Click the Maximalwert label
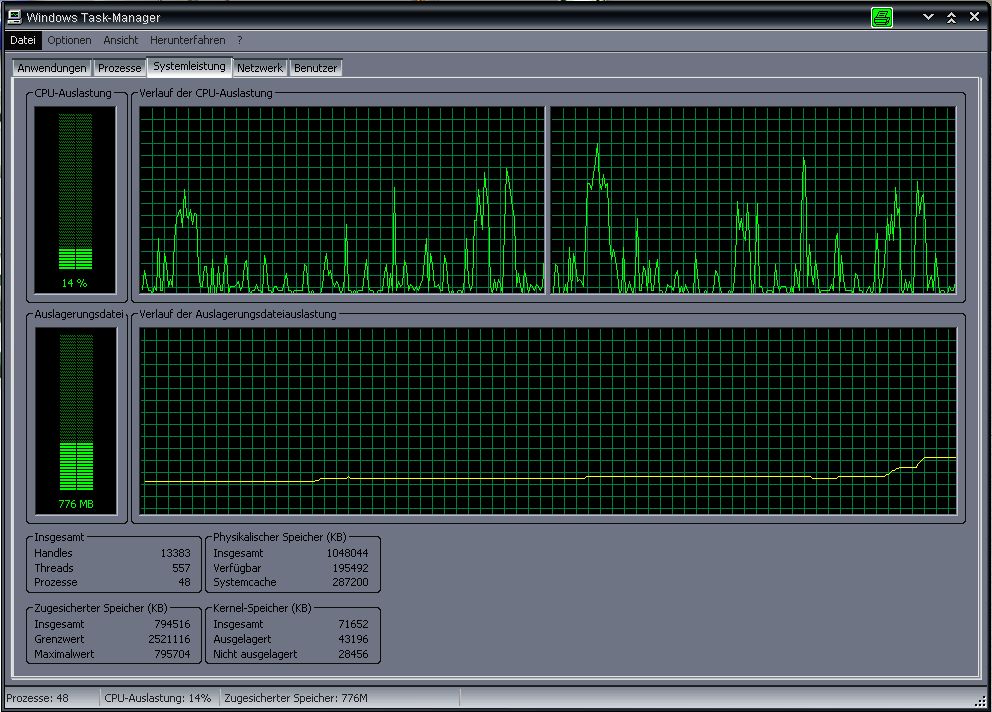Image resolution: width=992 pixels, height=712 pixels. pyautogui.click(x=64, y=654)
